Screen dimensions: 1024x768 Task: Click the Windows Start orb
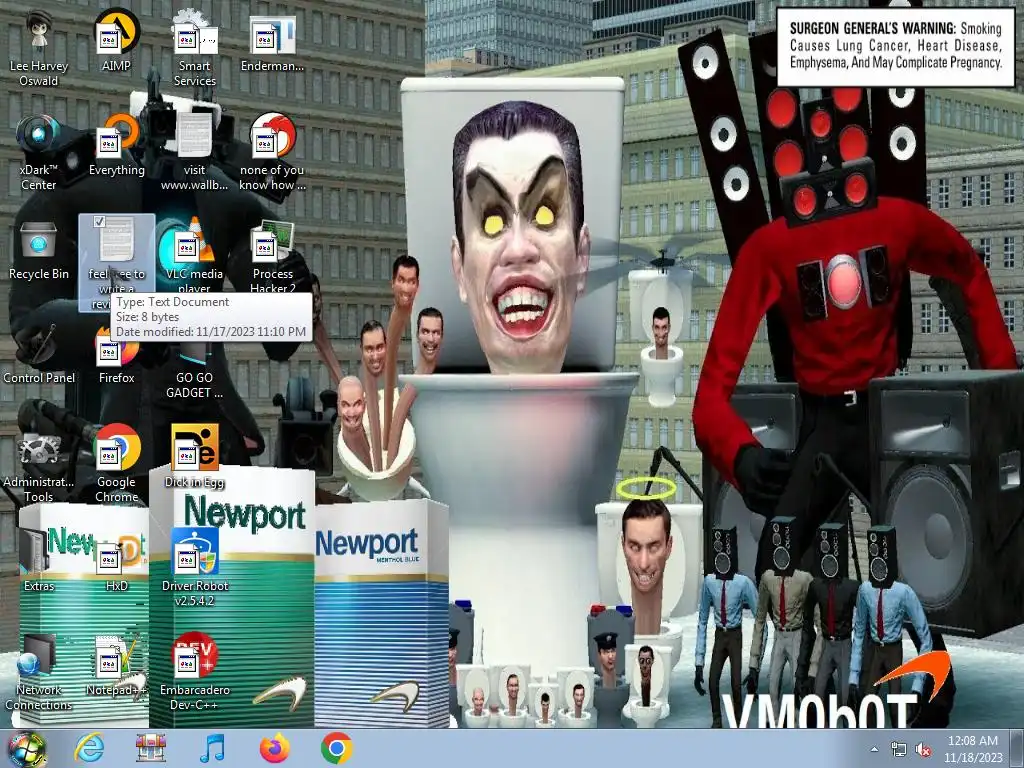(26, 748)
